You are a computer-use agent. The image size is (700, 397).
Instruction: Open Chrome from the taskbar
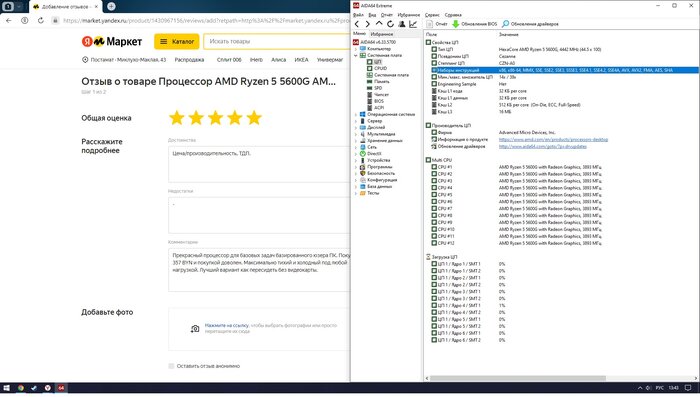point(21,388)
